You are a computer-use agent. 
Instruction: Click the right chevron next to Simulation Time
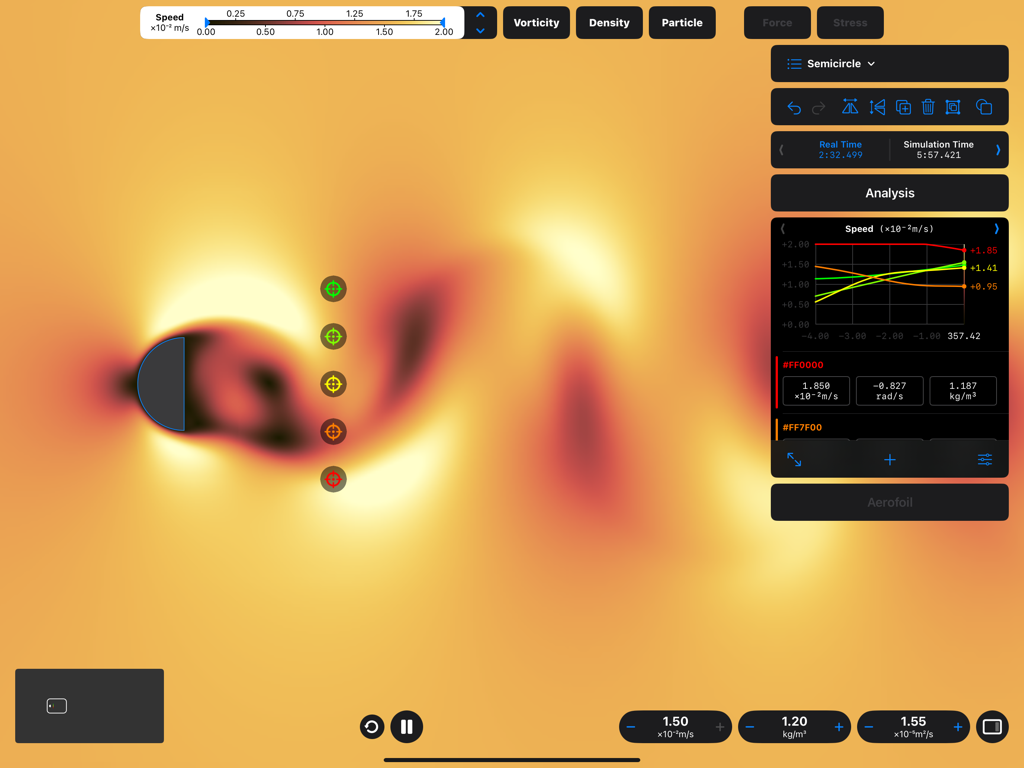click(996, 149)
